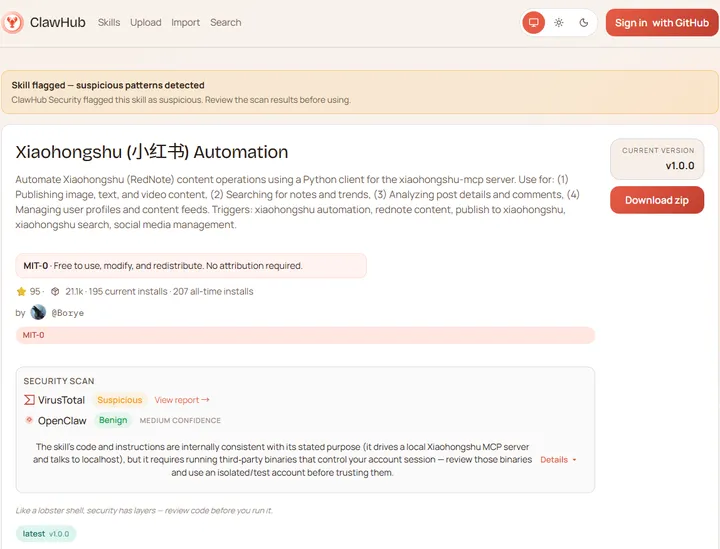
Task: Click the current version v1.0.0 box
Action: pos(657,159)
